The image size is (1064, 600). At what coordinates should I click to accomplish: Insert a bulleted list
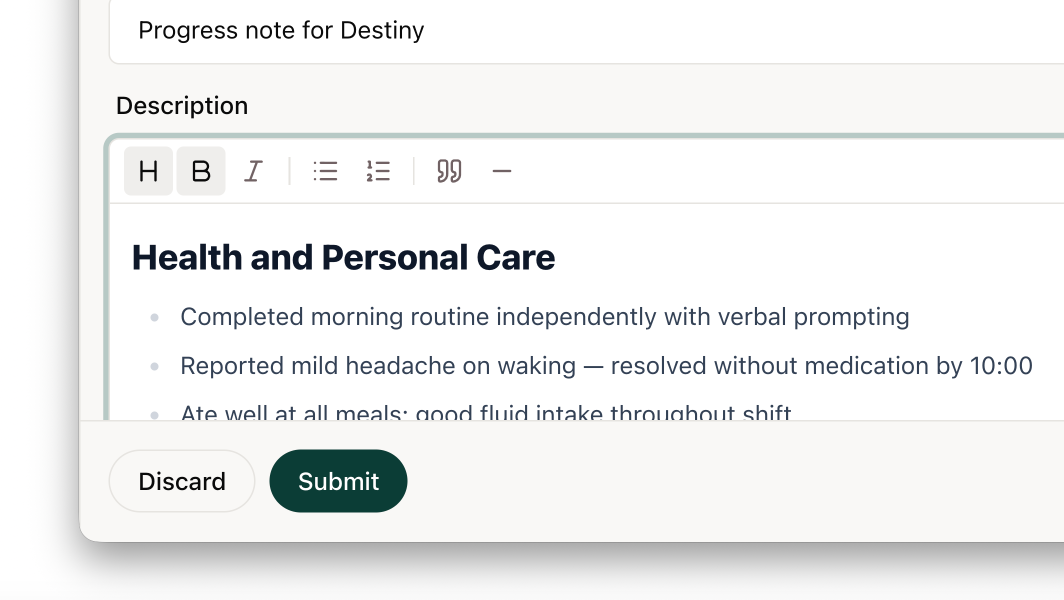coord(325,171)
